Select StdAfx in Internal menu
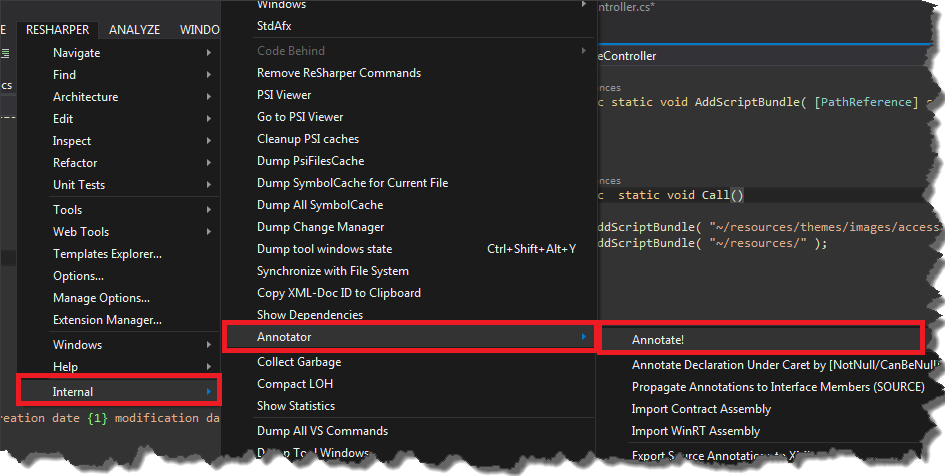This screenshot has width=945, height=476. (409, 26)
